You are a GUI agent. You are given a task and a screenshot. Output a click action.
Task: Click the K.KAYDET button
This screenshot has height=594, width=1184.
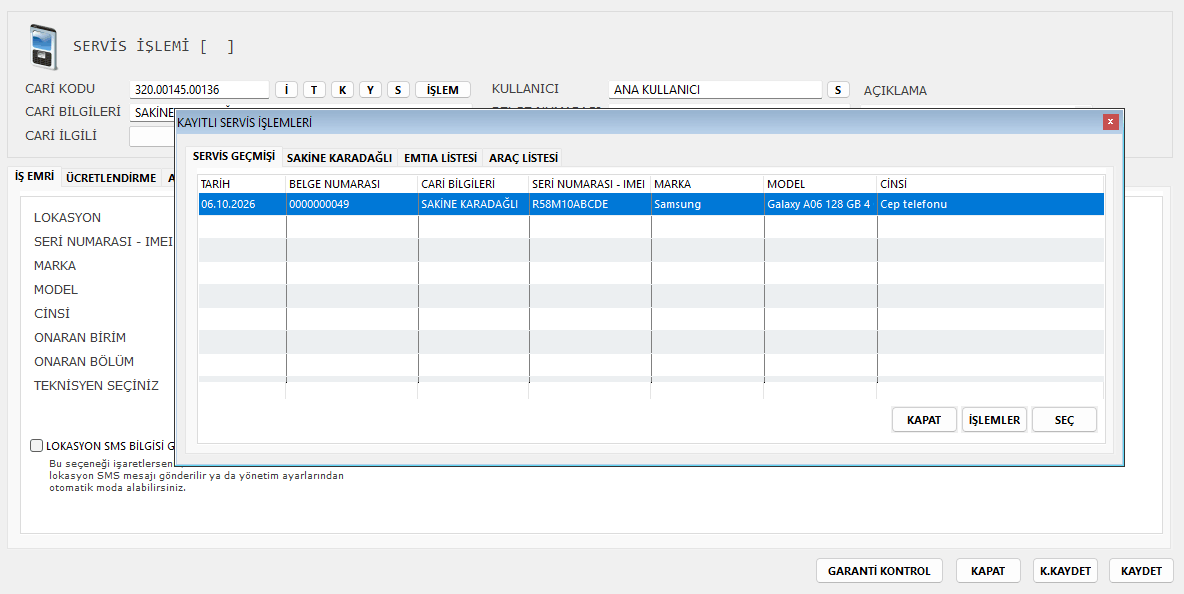point(1065,571)
